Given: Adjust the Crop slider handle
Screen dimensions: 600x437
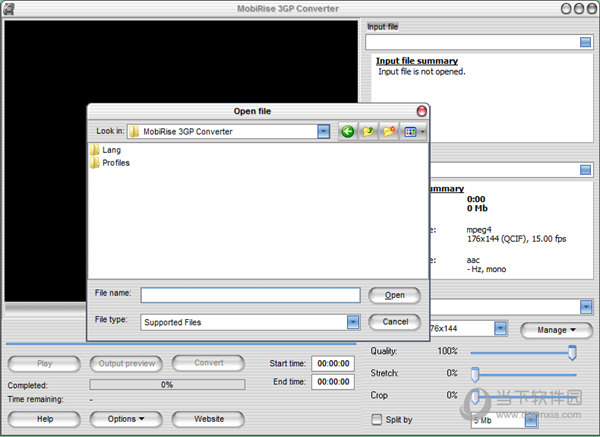Looking at the screenshot, I should [x=475, y=396].
